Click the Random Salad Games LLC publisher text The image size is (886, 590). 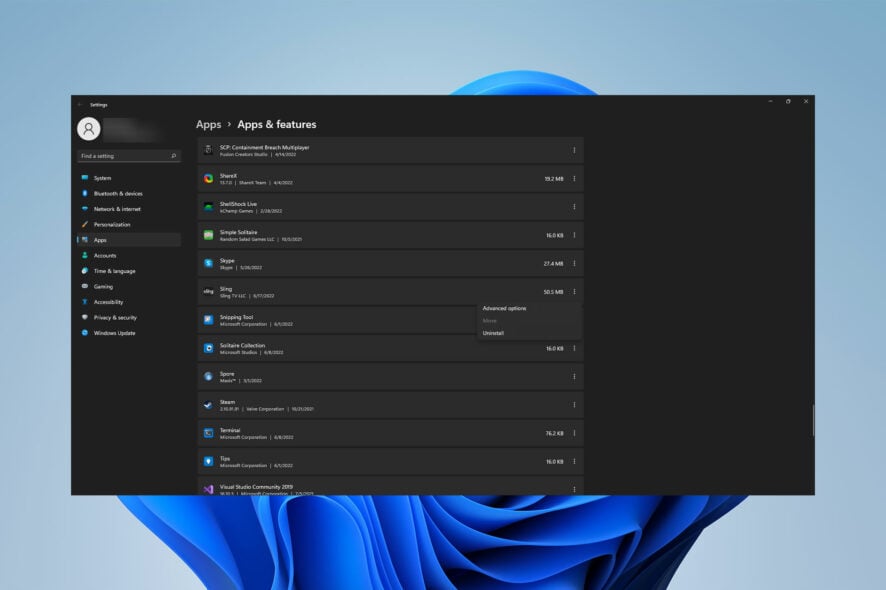[247, 240]
